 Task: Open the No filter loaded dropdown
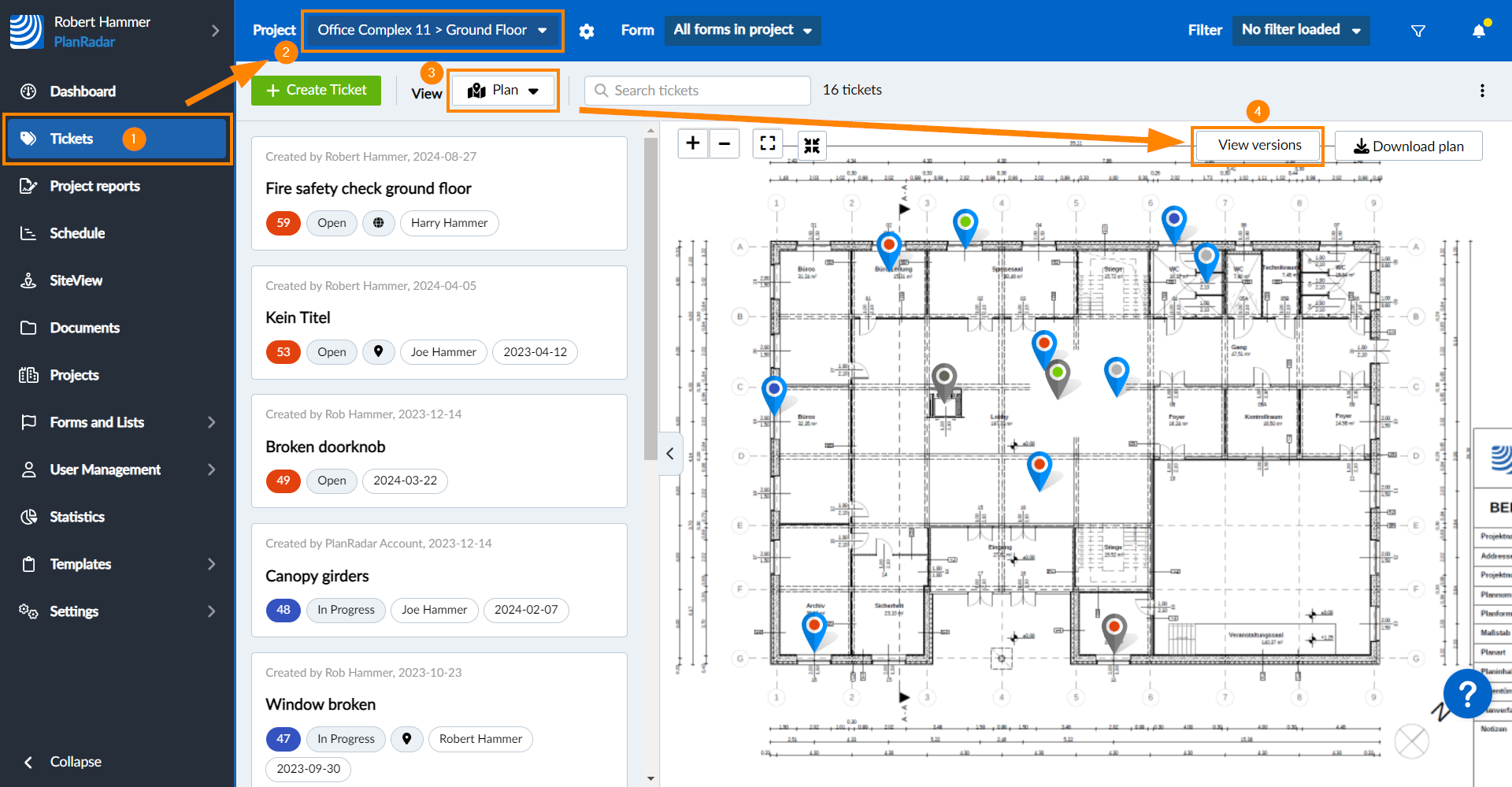coord(1301,30)
